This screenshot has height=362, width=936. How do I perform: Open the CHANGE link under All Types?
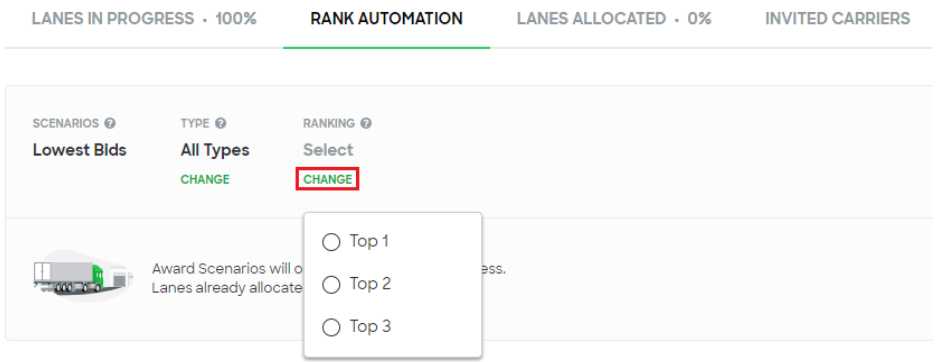205,179
